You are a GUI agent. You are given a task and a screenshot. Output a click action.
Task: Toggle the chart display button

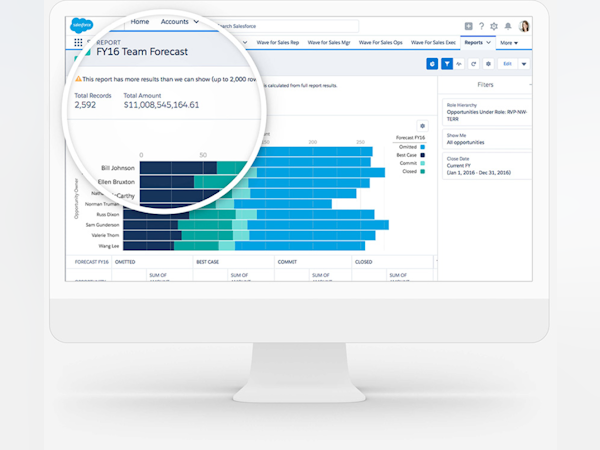pyautogui.click(x=432, y=64)
